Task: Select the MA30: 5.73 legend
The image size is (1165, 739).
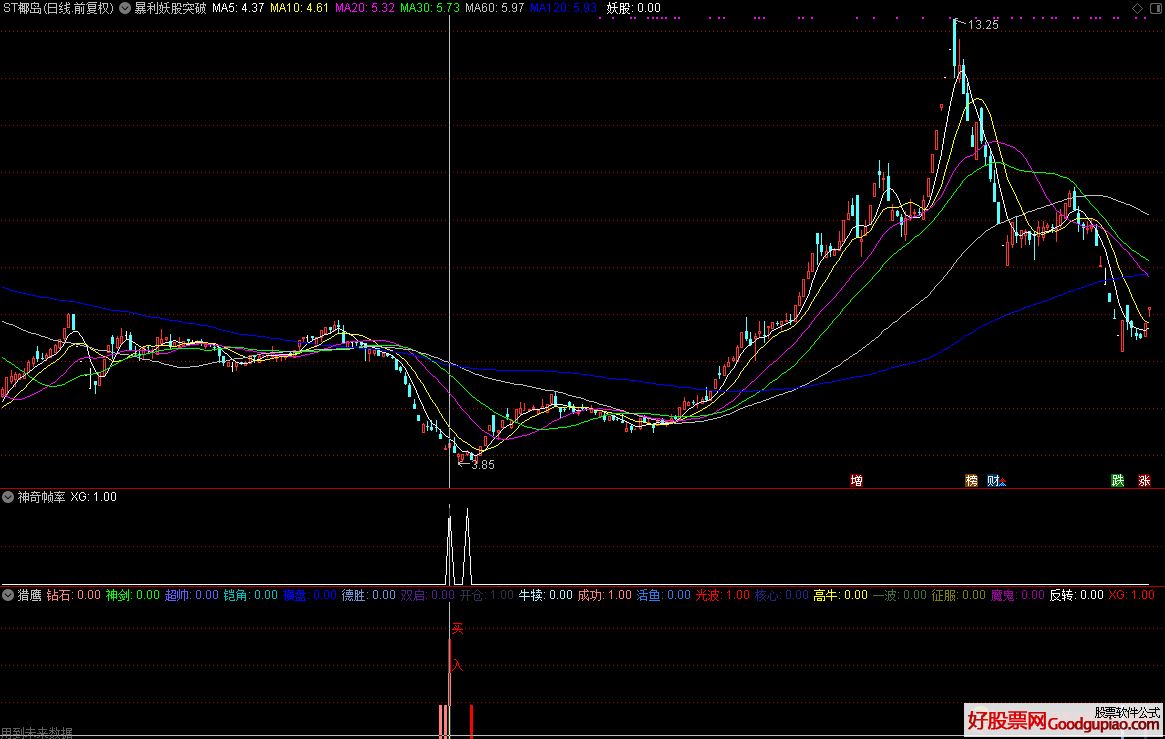Action: 429,8
